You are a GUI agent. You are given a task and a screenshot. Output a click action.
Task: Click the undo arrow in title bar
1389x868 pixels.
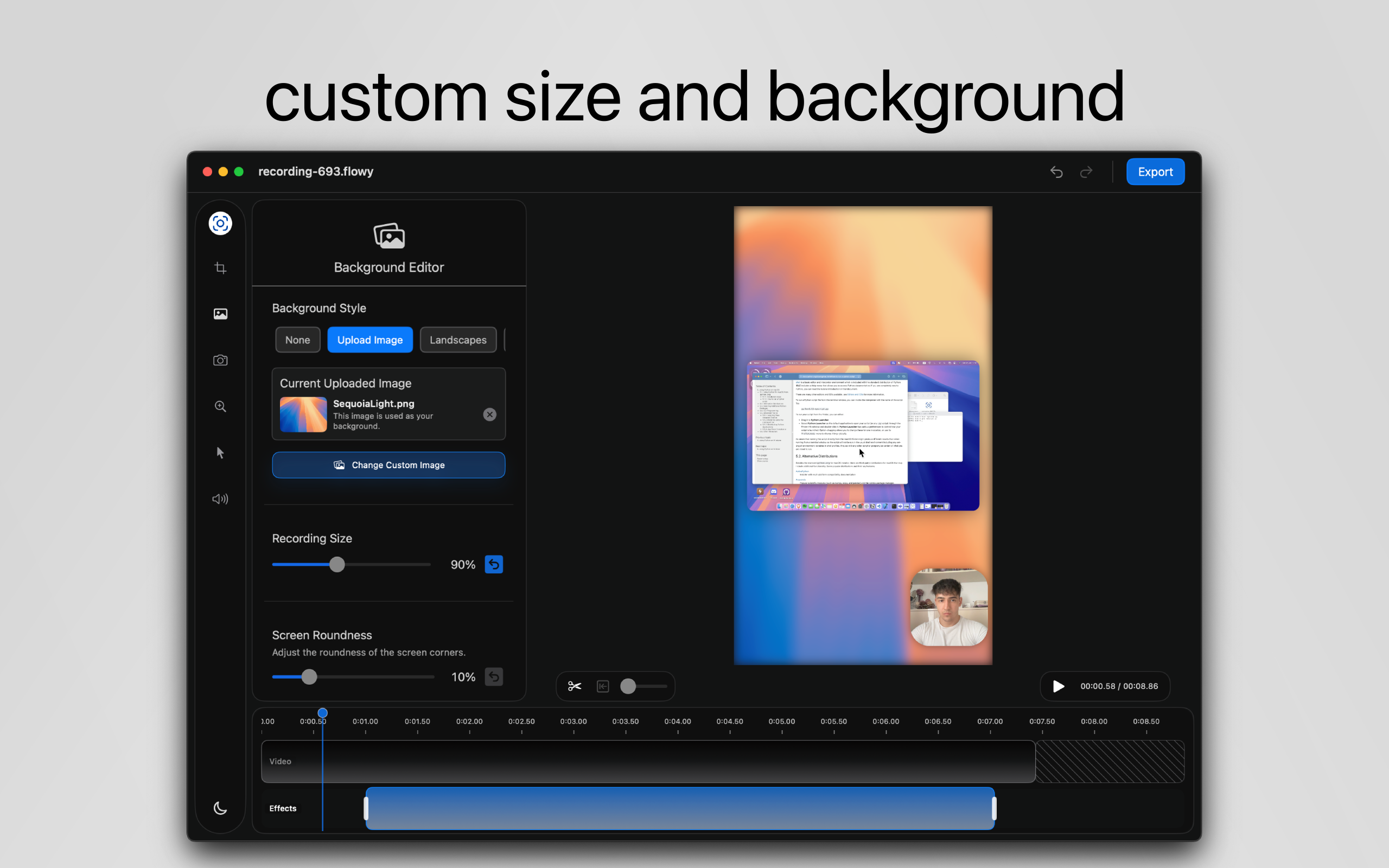[1057, 171]
